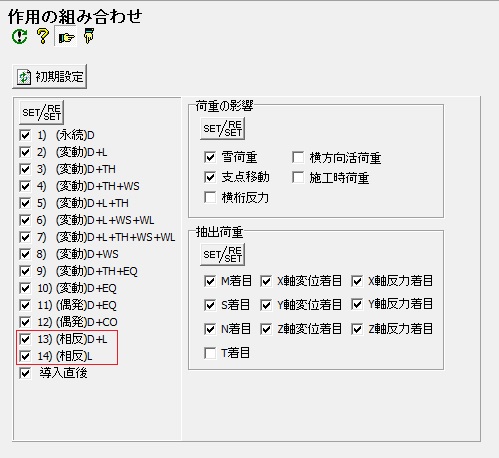Enable 施工時荷重 checkbox
The image size is (499, 458).
coord(298,177)
